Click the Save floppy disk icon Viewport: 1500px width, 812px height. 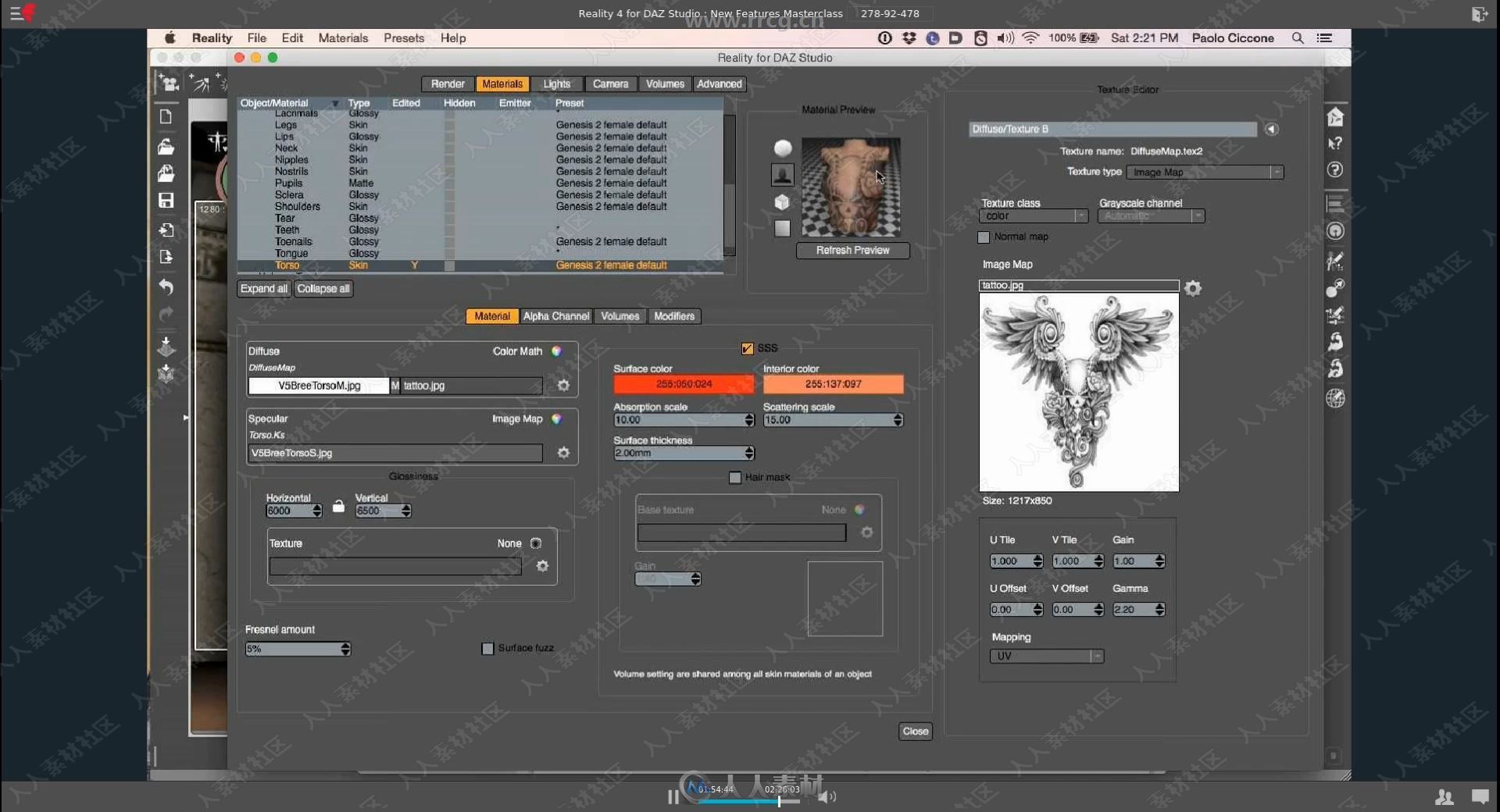(x=166, y=201)
